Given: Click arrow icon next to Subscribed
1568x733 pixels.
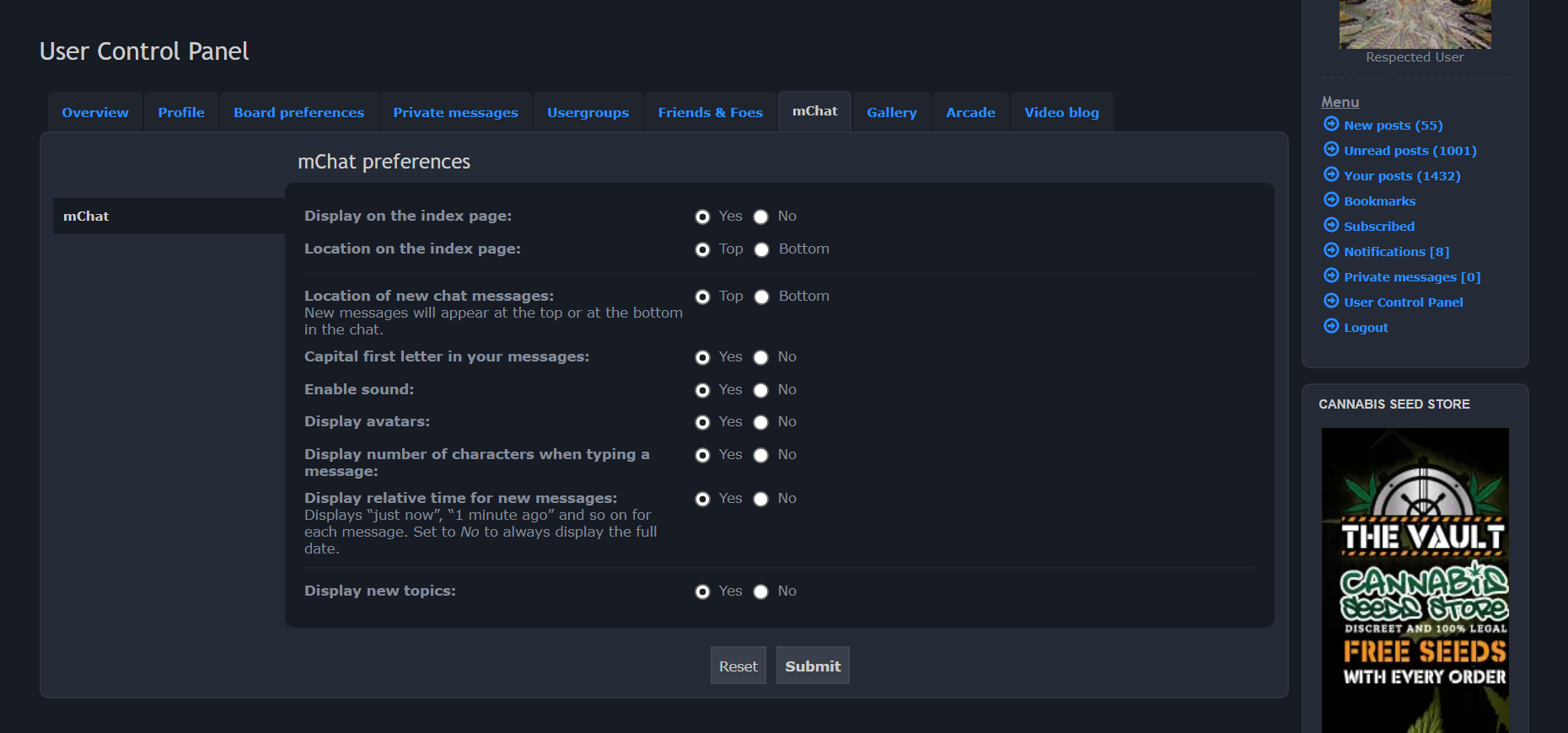Looking at the screenshot, I should coord(1331,225).
